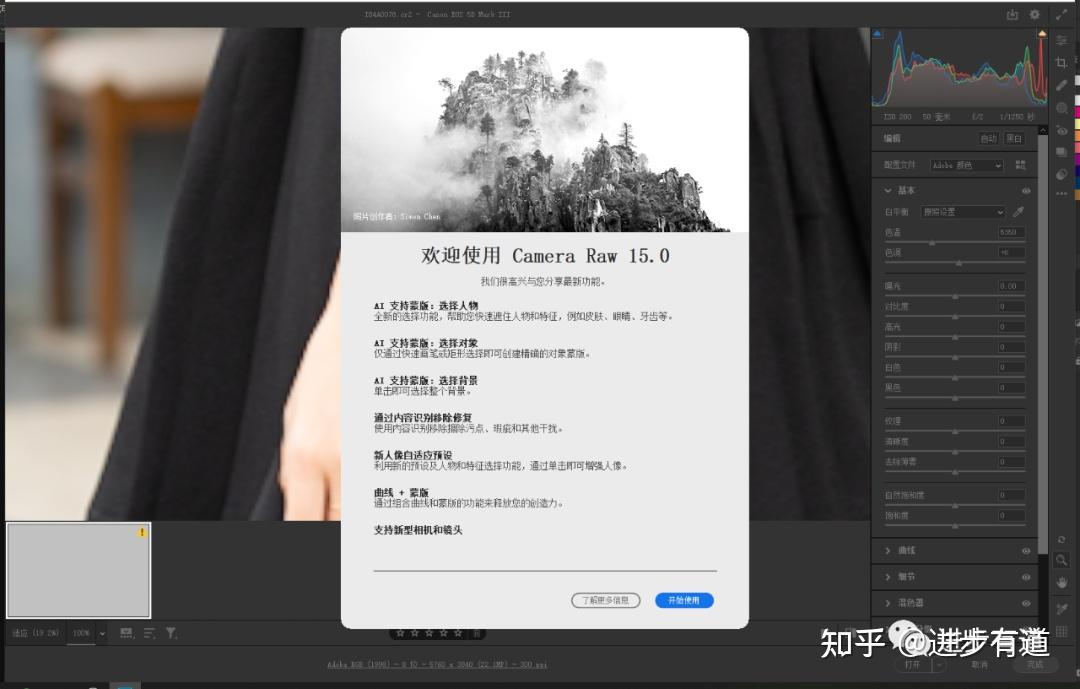Click the rotate/reset icon above zoom tool
Screen dimensions: 1080x689
(x=1061, y=540)
